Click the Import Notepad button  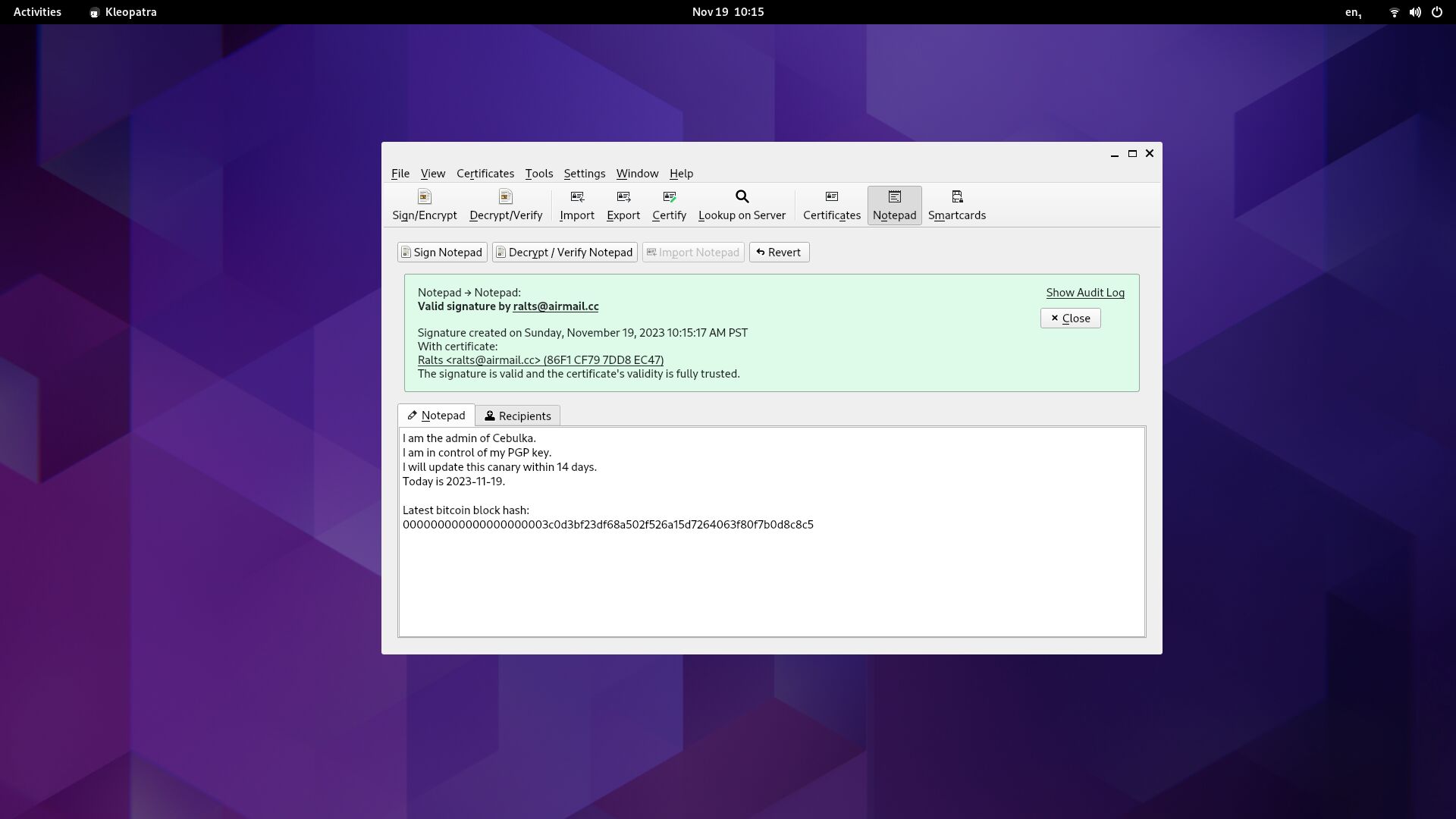693,251
